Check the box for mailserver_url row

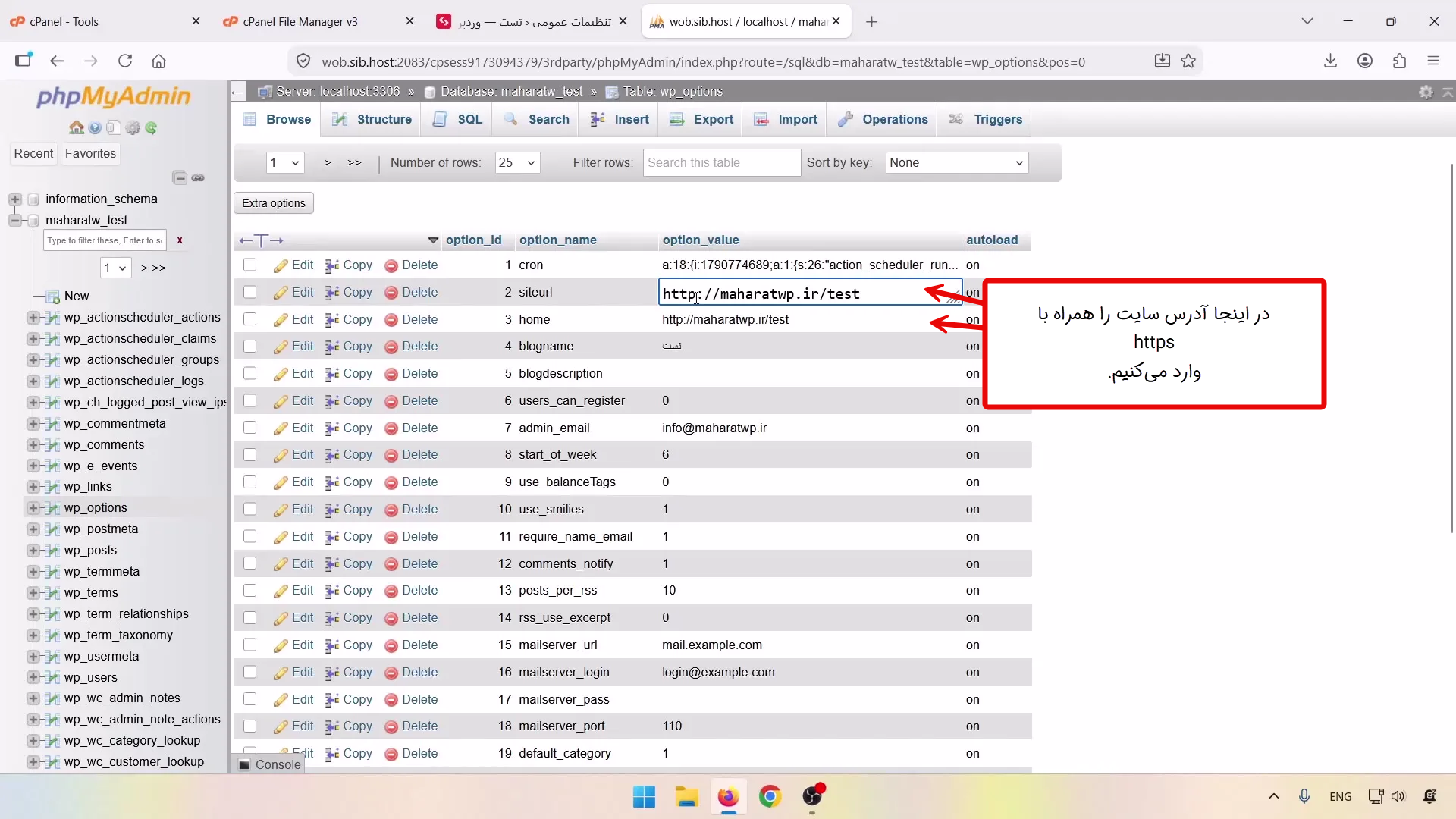tap(249, 645)
